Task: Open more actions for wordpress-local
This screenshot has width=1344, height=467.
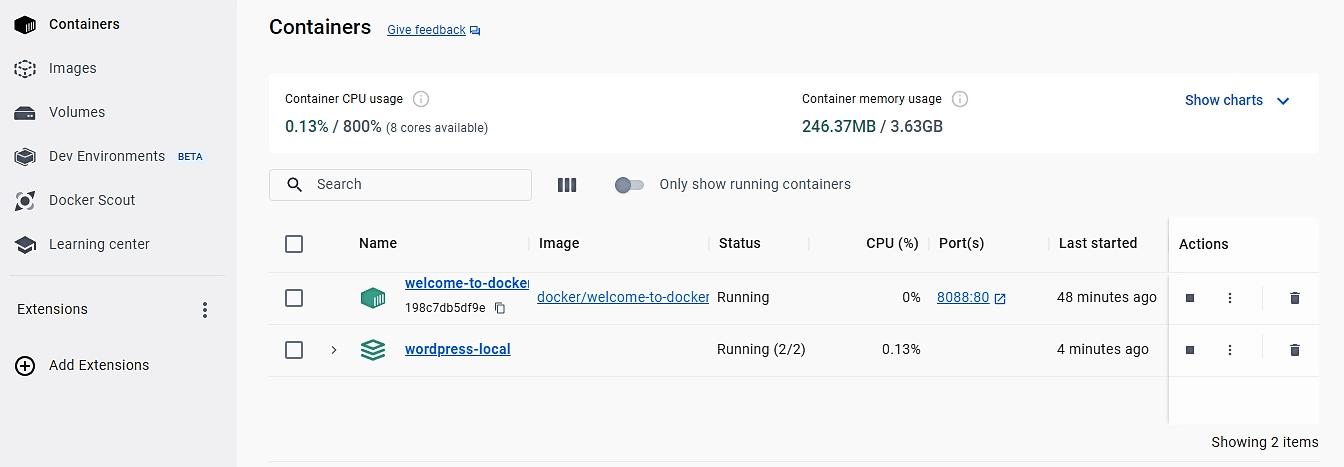Action: pos(1230,350)
